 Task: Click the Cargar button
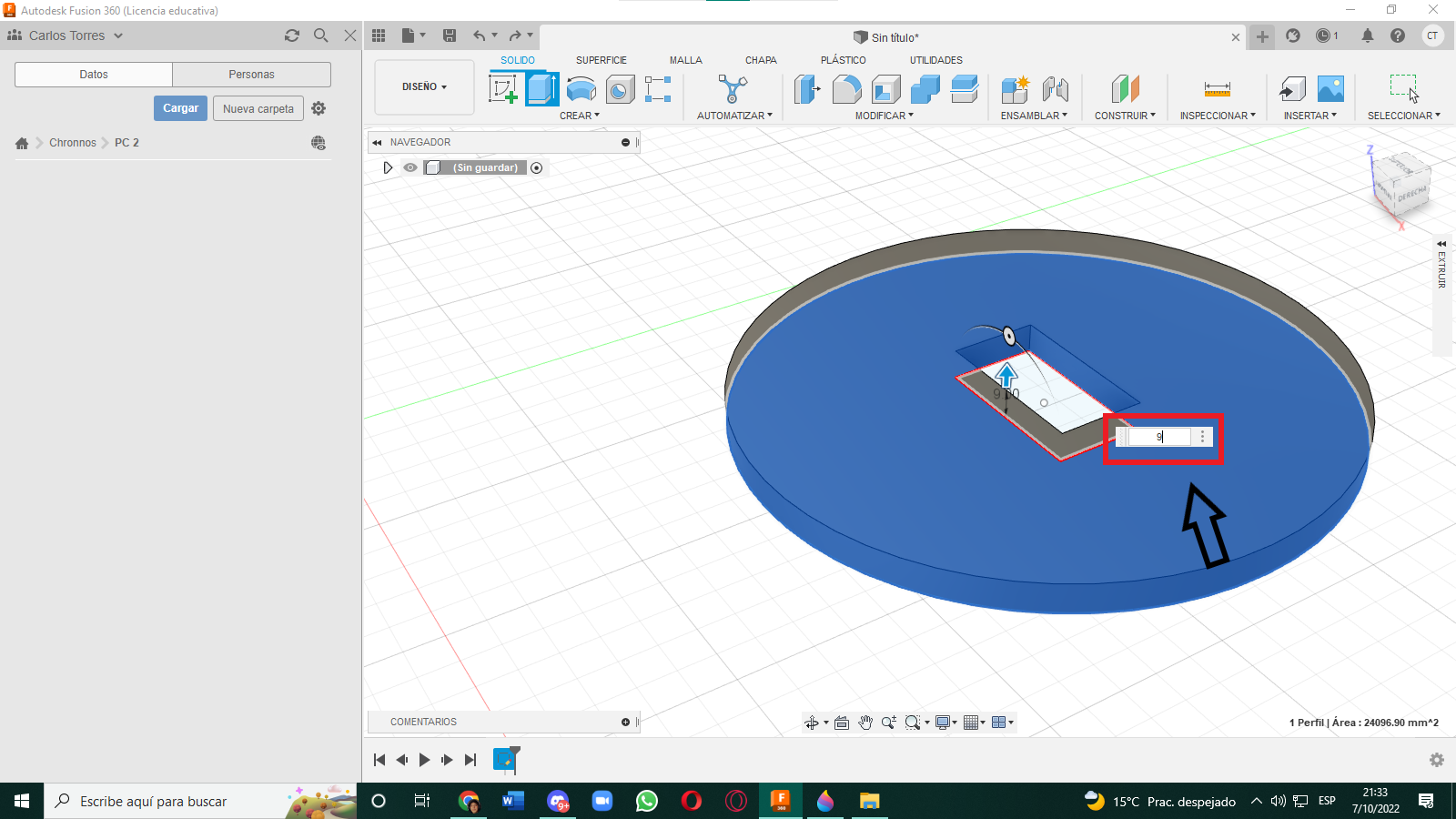coord(180,108)
